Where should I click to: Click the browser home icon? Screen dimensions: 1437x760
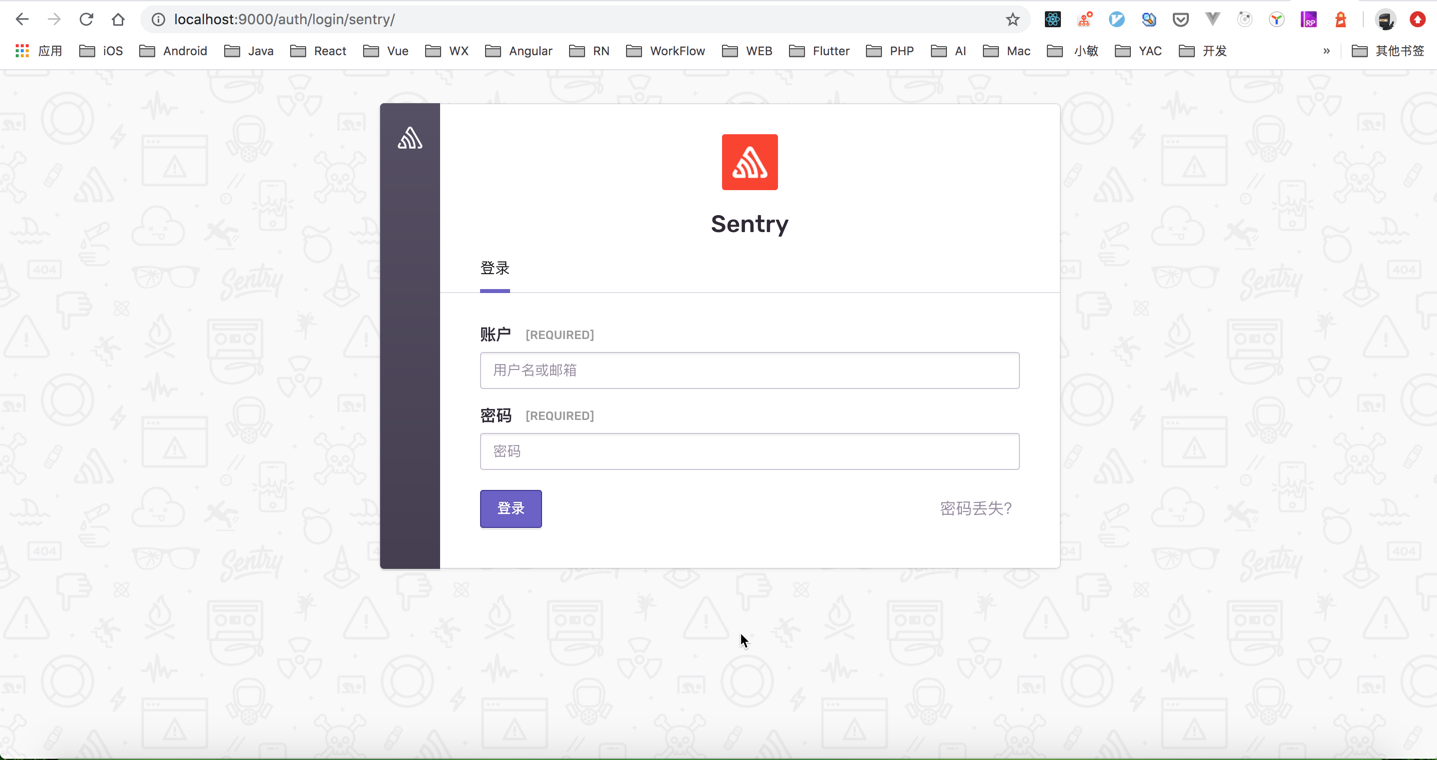click(x=118, y=18)
